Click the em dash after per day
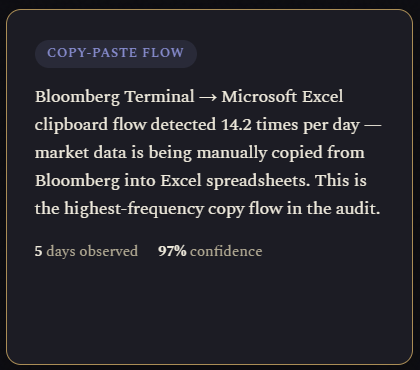The height and width of the screenshot is (370, 420). coord(373,126)
